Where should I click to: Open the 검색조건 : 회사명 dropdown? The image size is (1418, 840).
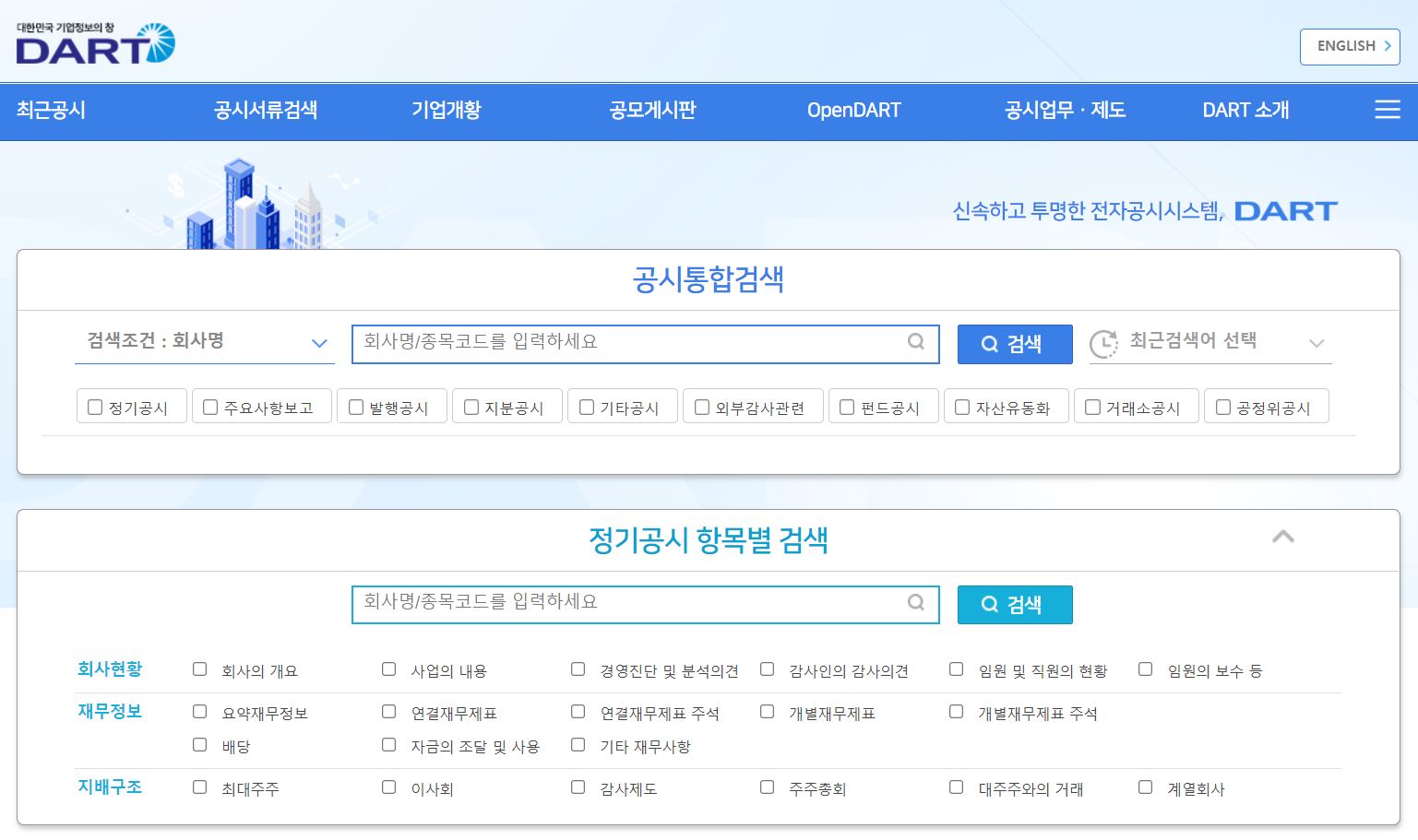(204, 342)
